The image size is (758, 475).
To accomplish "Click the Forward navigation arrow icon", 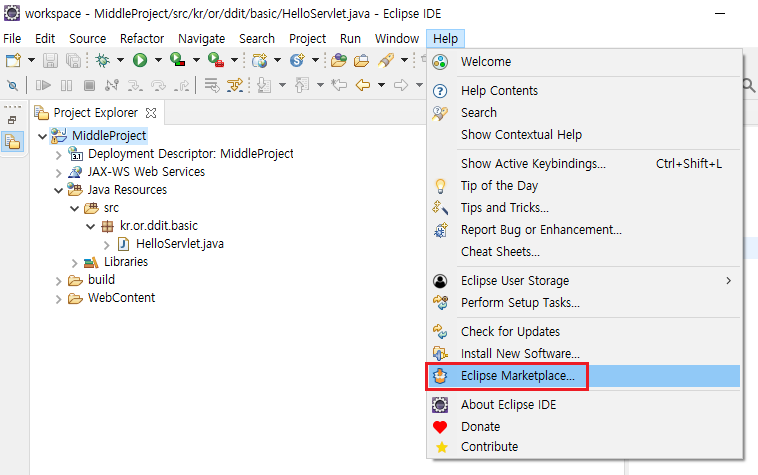I will click(401, 86).
